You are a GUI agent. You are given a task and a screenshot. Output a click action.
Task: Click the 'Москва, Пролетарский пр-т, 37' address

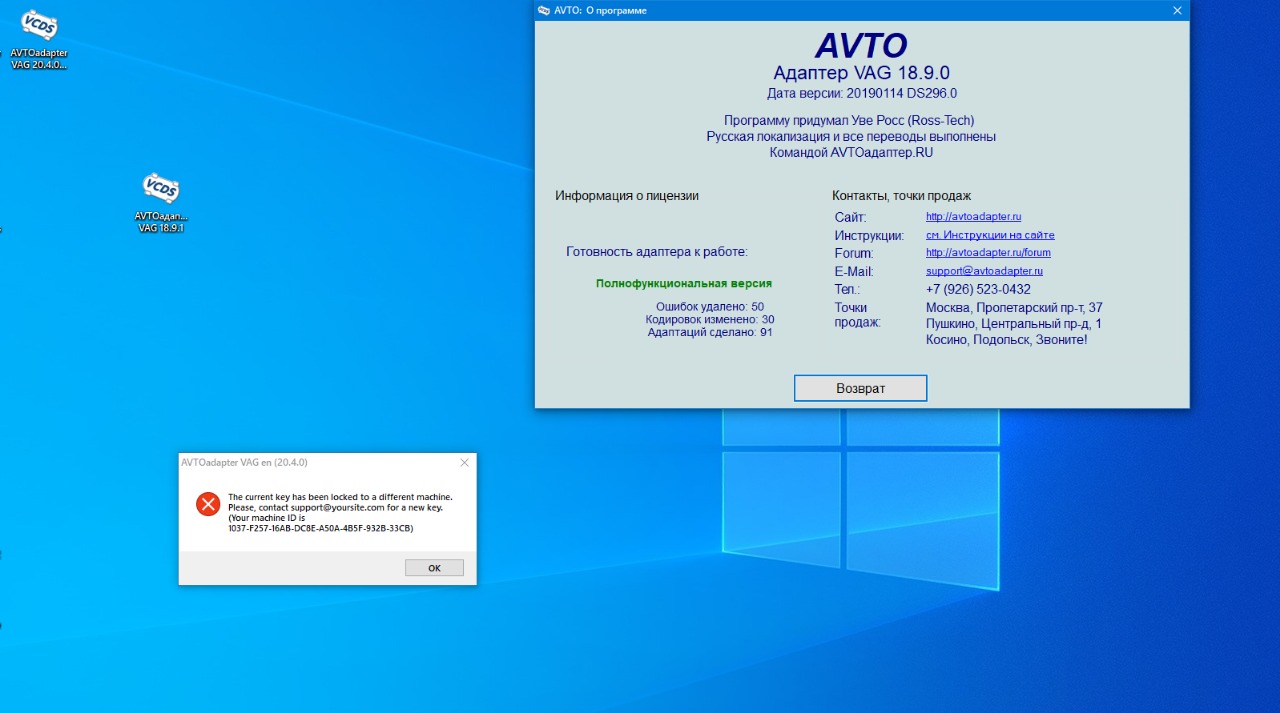pyautogui.click(x=1014, y=307)
